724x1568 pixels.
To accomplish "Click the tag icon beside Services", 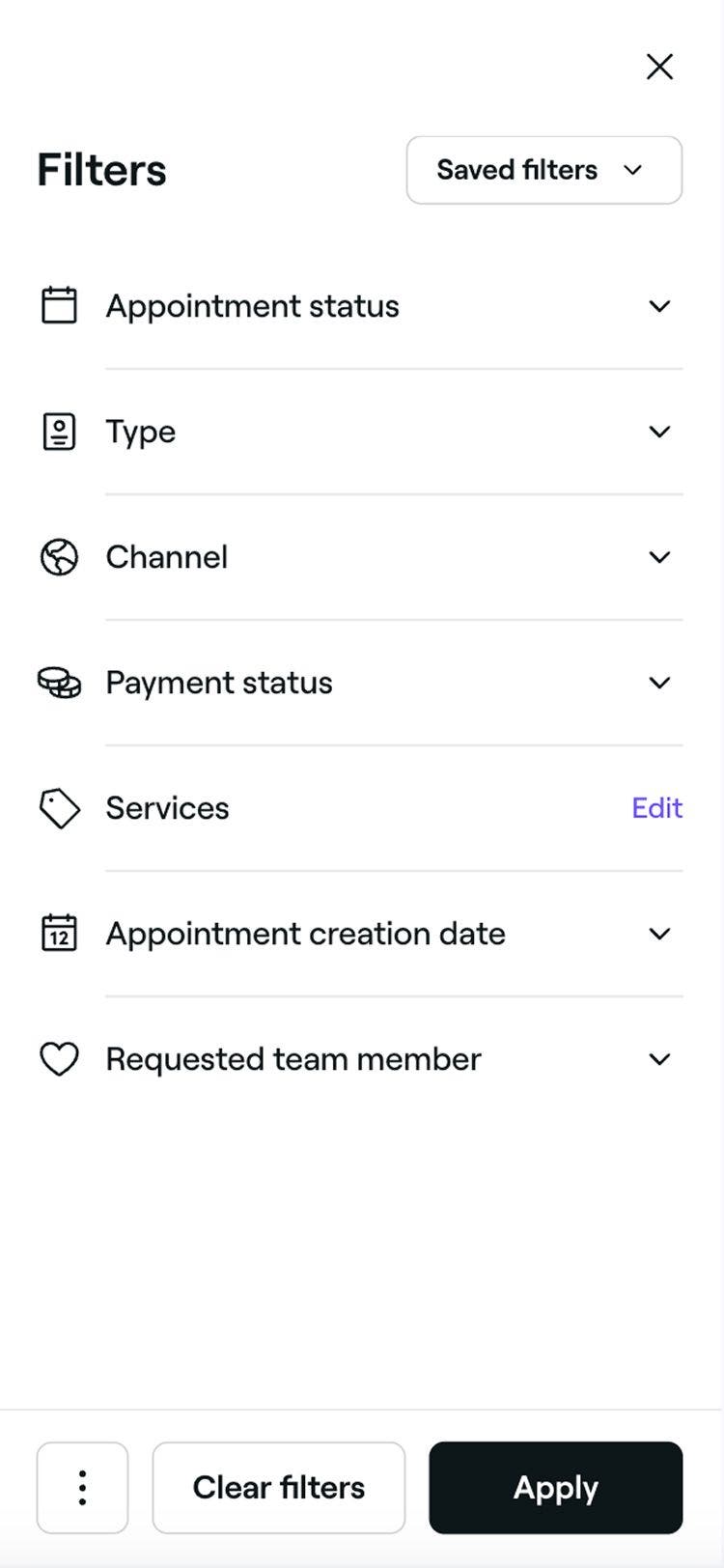I will pos(59,808).
